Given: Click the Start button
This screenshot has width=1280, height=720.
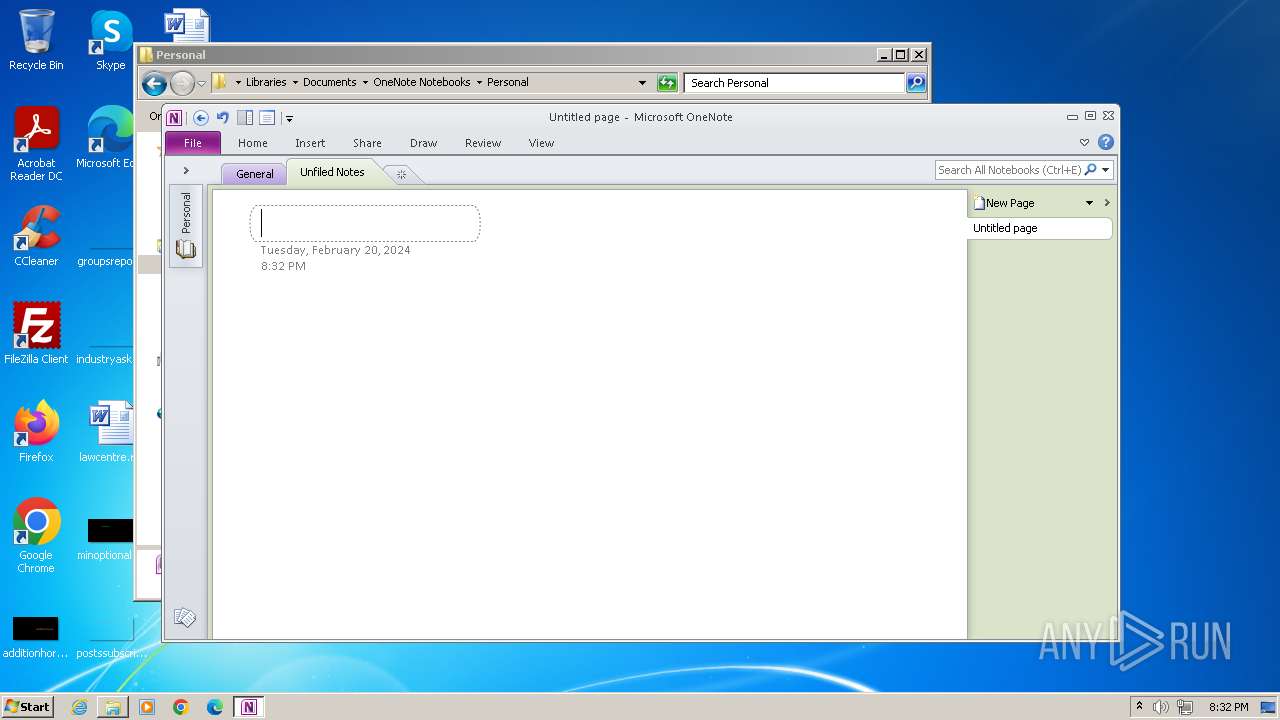Looking at the screenshot, I should pyautogui.click(x=28, y=707).
